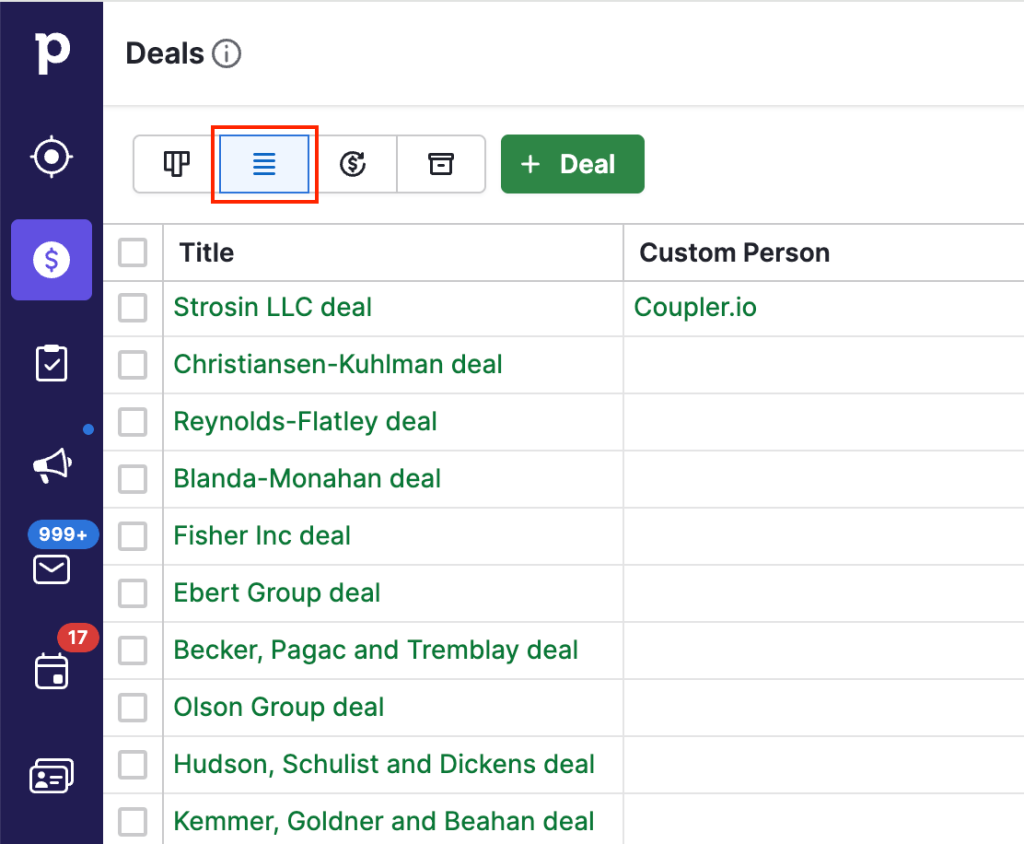This screenshot has height=844, width=1024.
Task: Open Blanda-Monahan deal link
Action: coord(308,479)
